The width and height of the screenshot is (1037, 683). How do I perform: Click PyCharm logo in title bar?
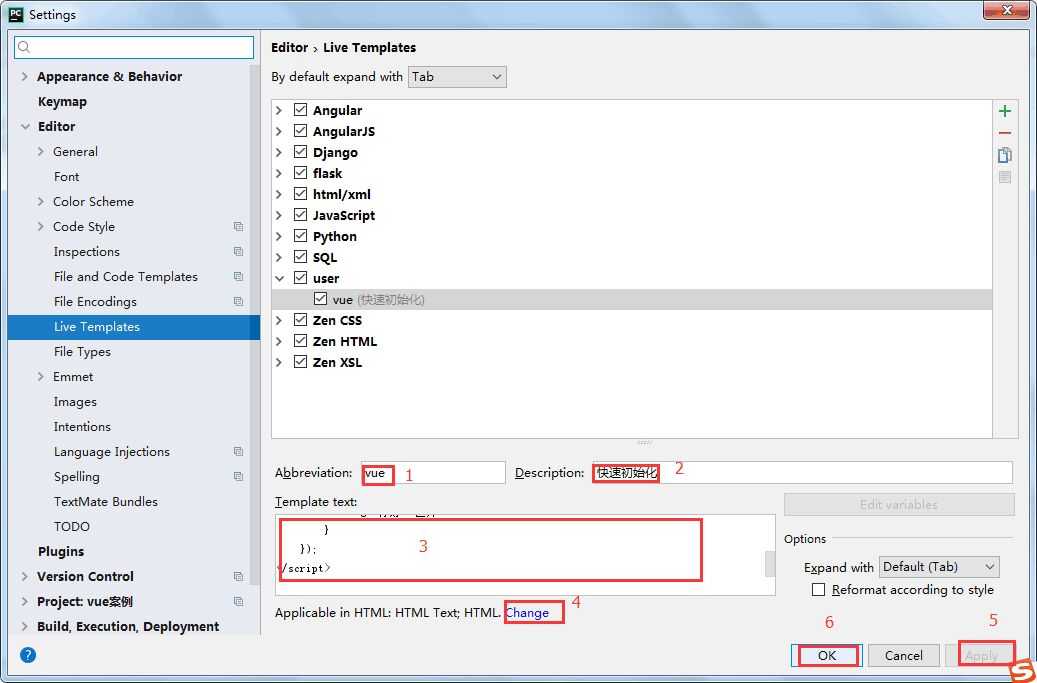(15, 14)
